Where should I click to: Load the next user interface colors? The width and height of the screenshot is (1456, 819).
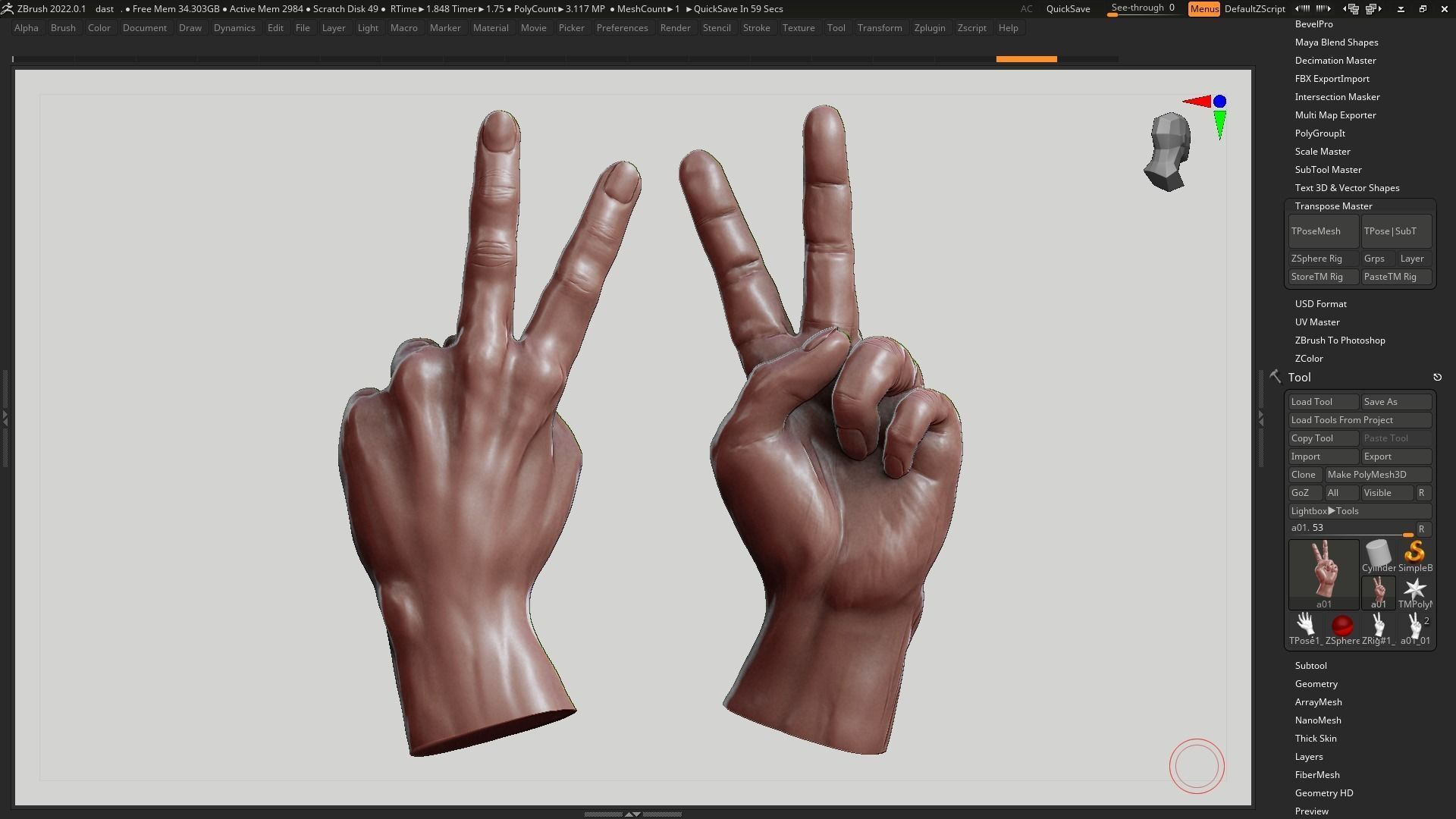pos(1323,8)
